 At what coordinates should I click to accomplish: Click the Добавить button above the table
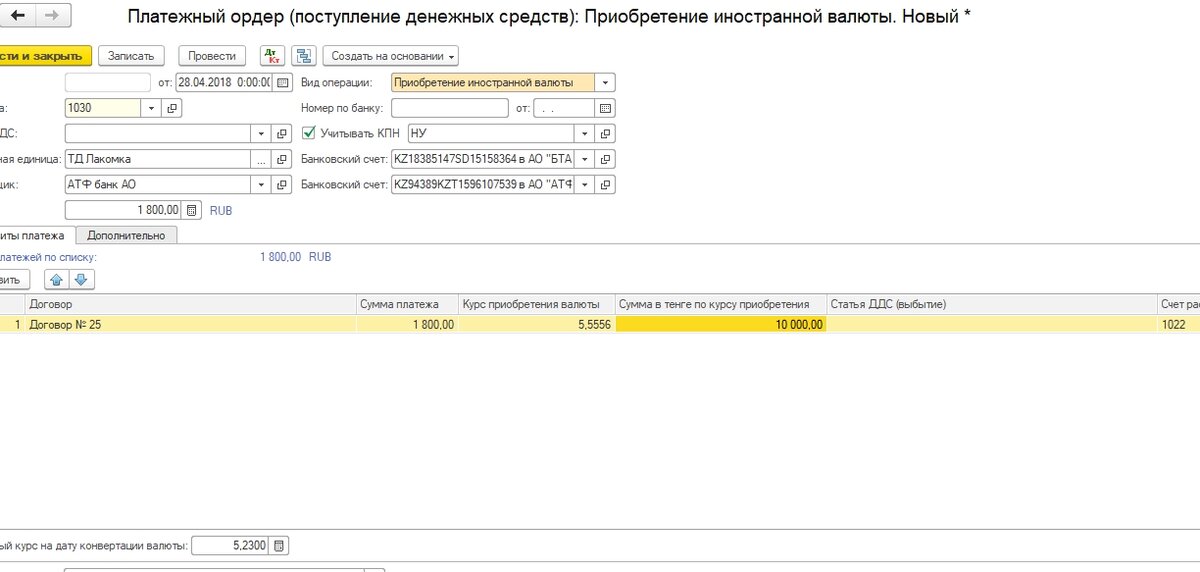click(x=15, y=279)
